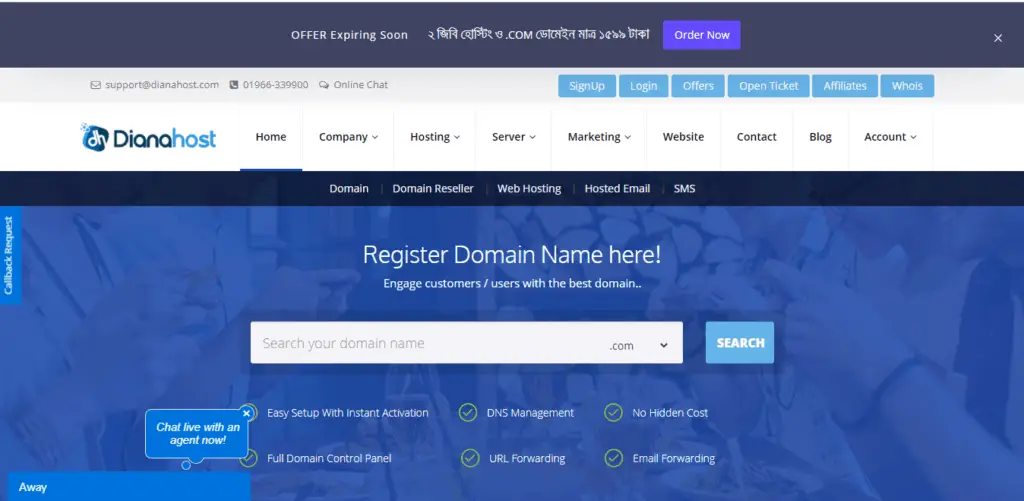Click the Open Ticket button

[769, 86]
